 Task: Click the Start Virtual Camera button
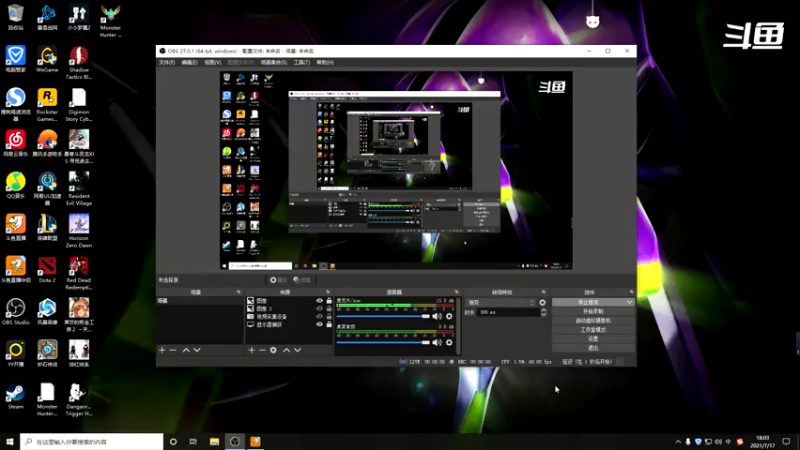click(x=593, y=320)
